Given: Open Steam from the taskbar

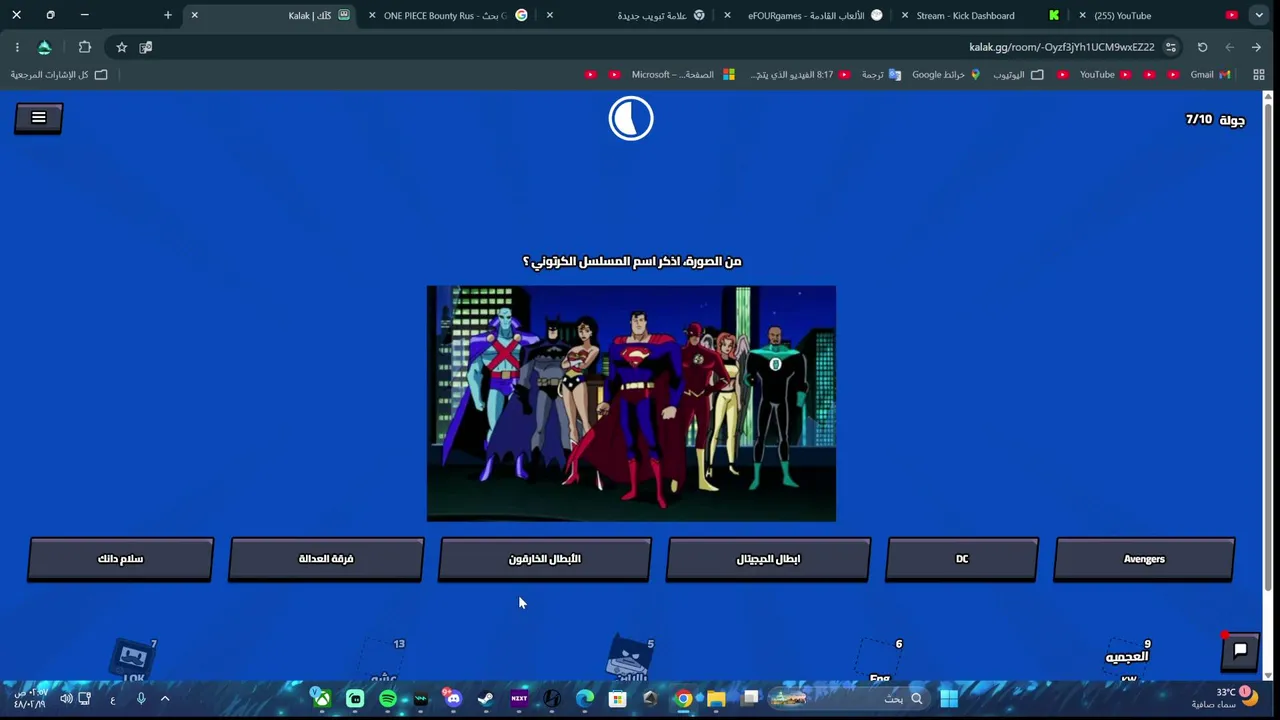Looking at the screenshot, I should tap(486, 698).
